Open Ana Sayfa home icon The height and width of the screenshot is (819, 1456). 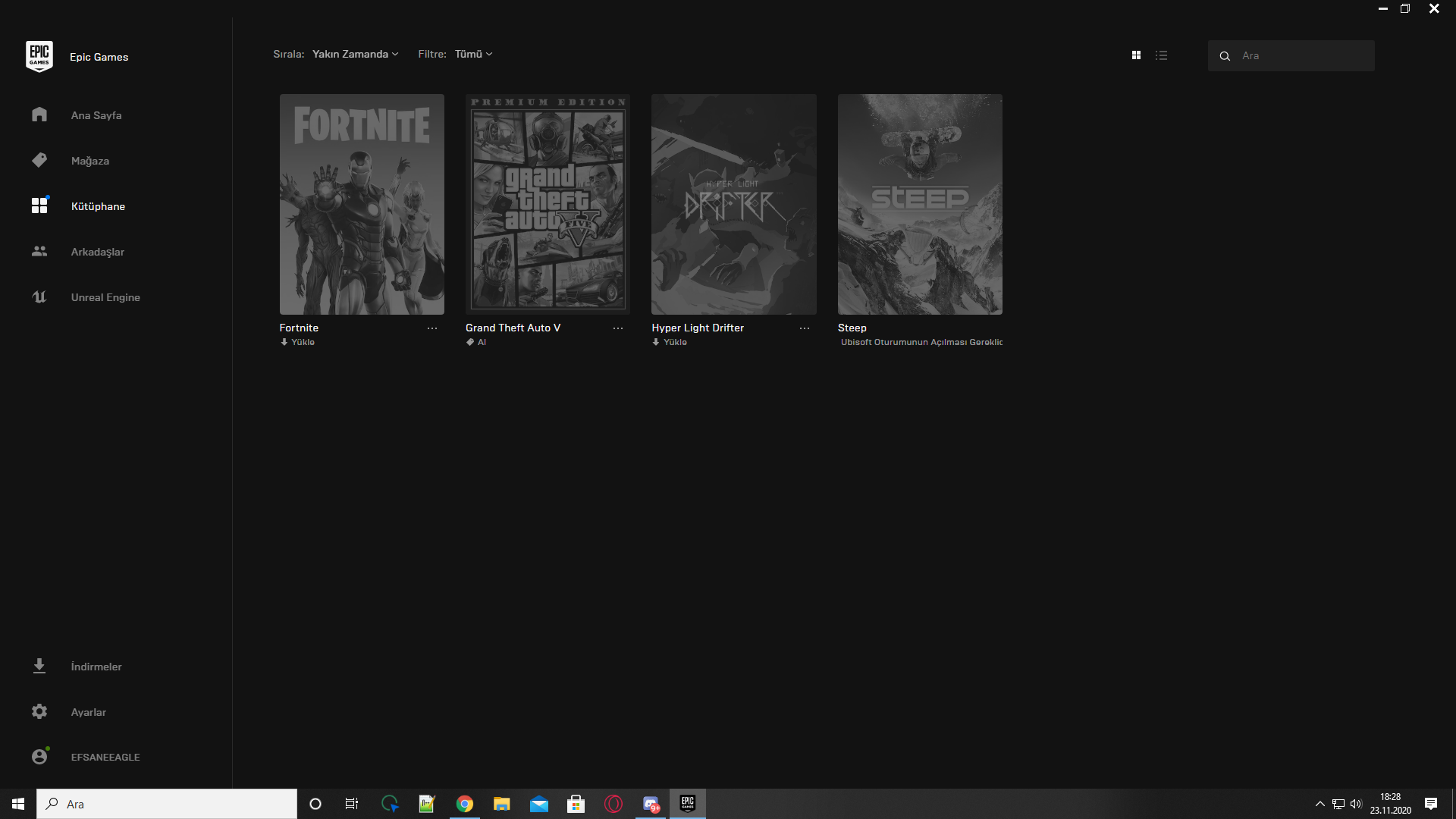click(39, 115)
